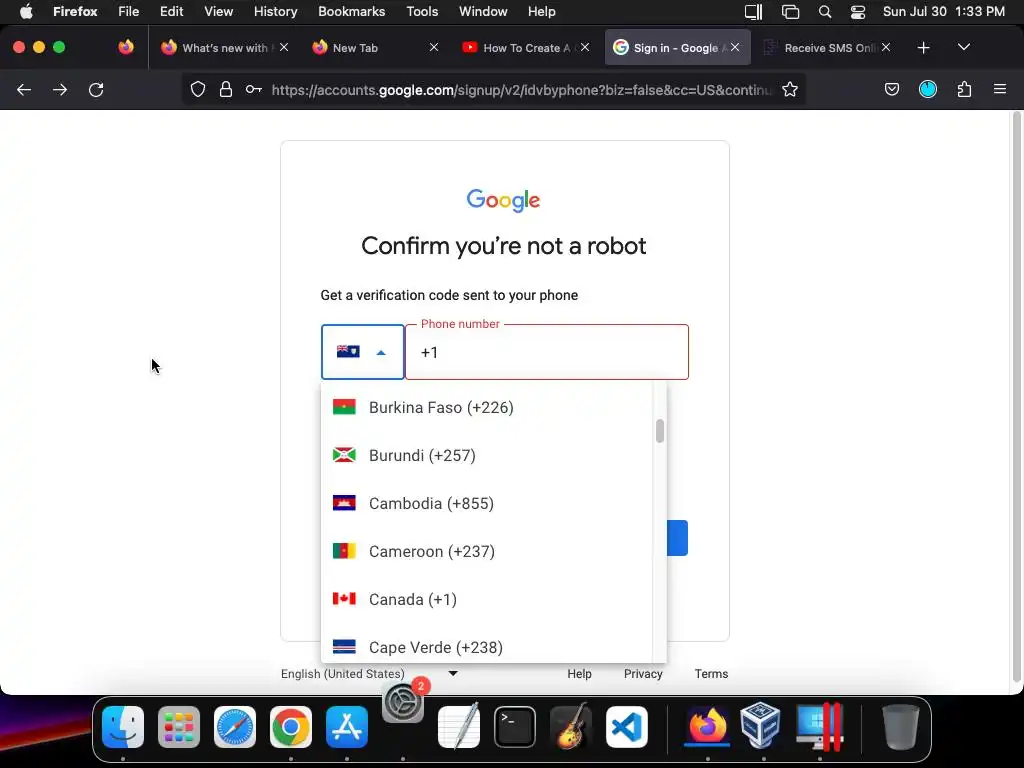
Task: Open the Privacy link
Action: coord(643,673)
